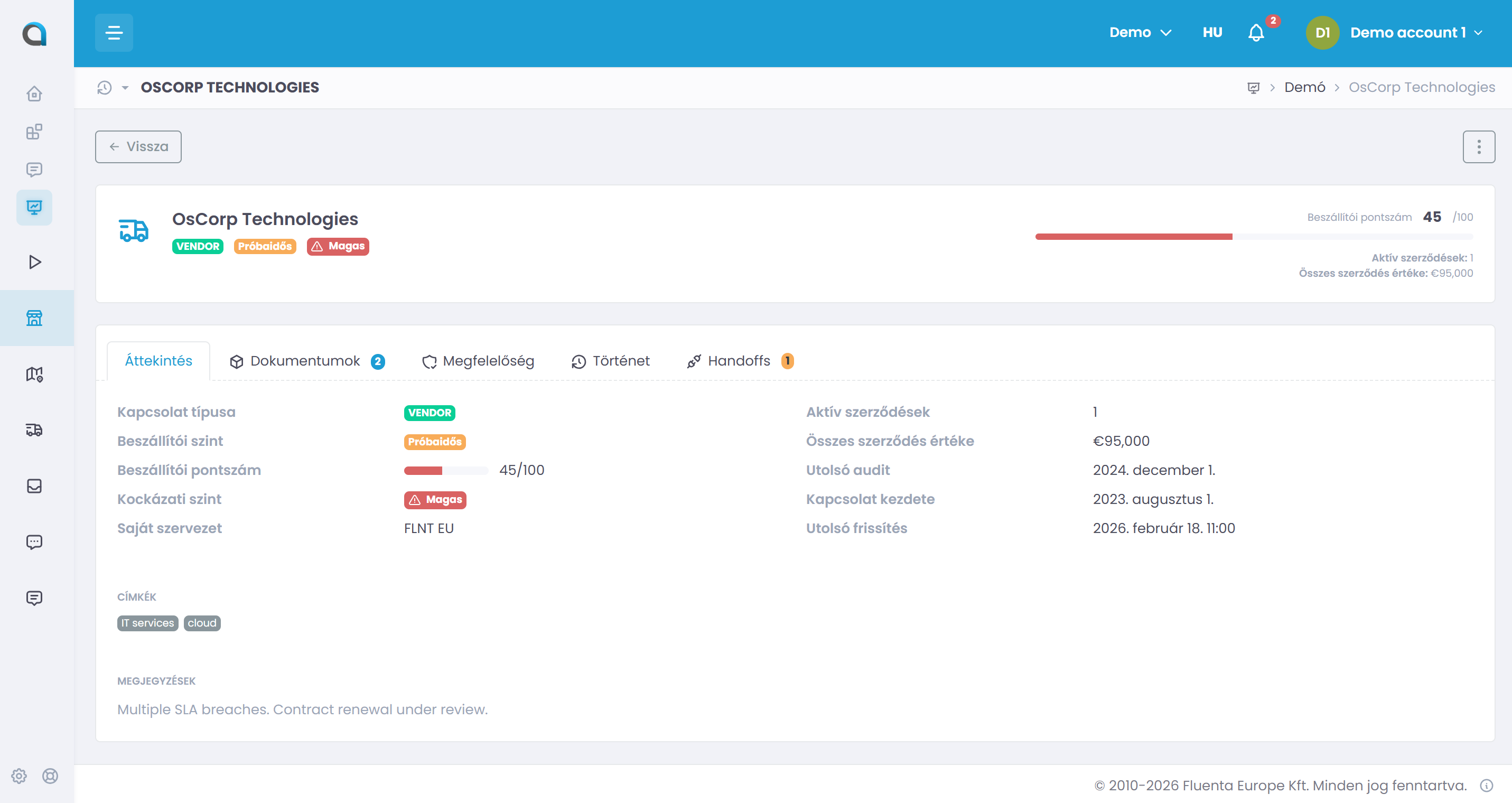1512x803 pixels.
Task: Open the map with pin sidebar icon
Action: click(34, 374)
